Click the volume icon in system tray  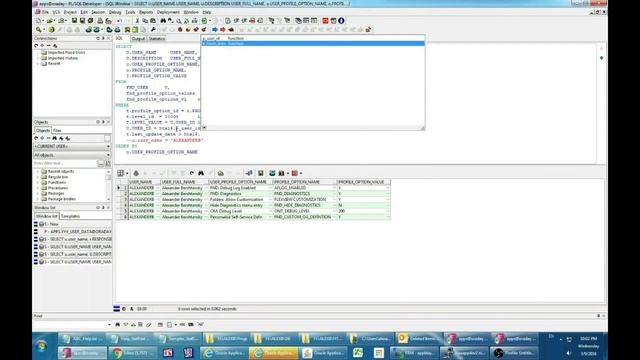[569, 353]
